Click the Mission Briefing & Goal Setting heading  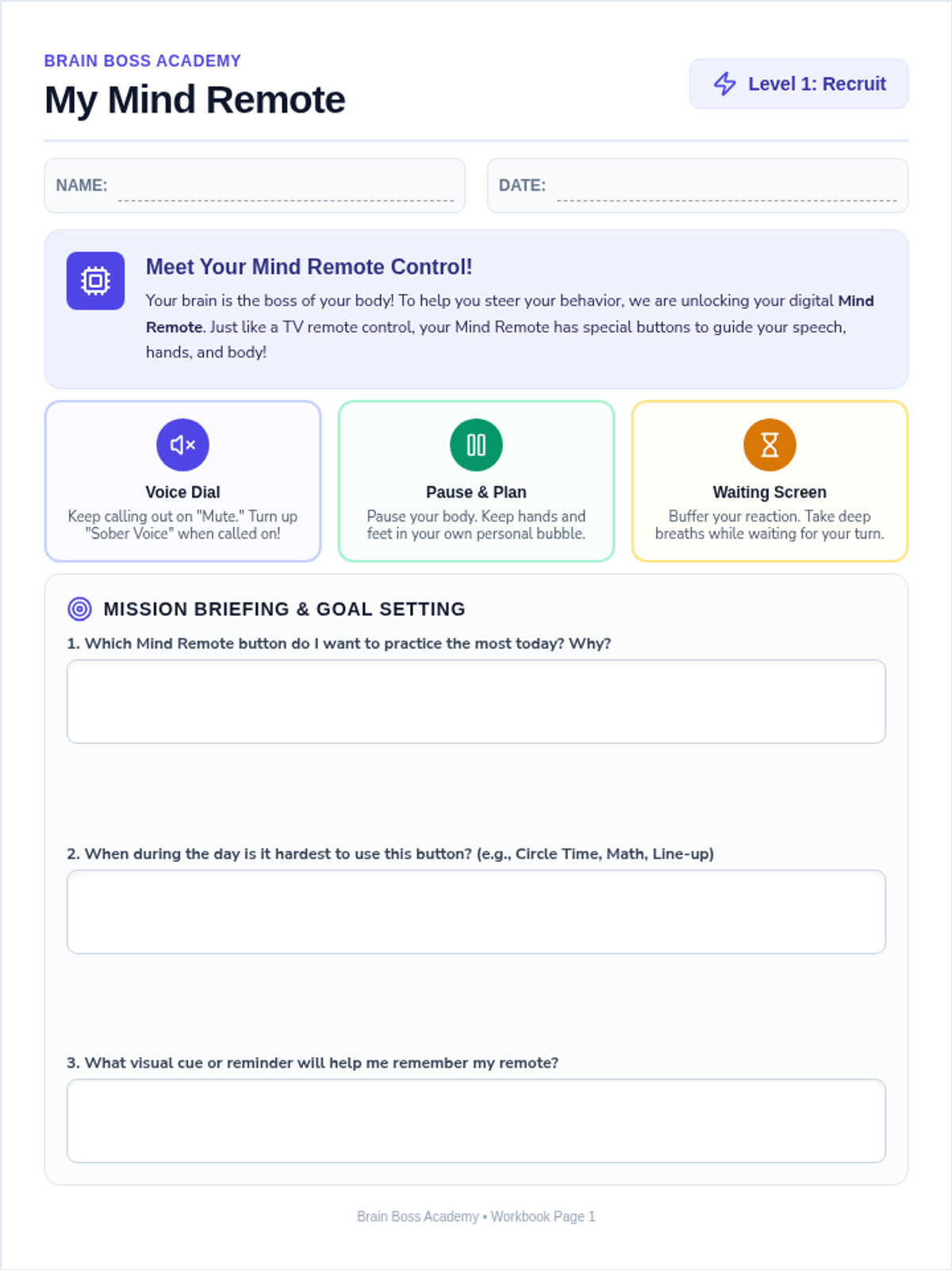[284, 609]
